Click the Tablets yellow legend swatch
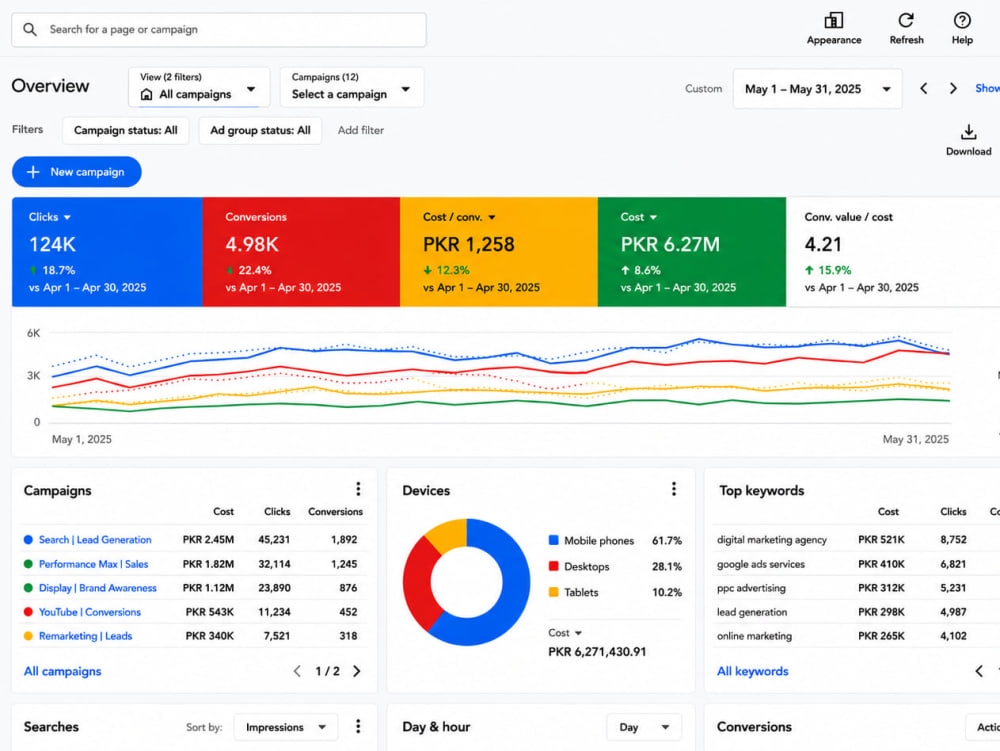1000x751 pixels. 554,592
